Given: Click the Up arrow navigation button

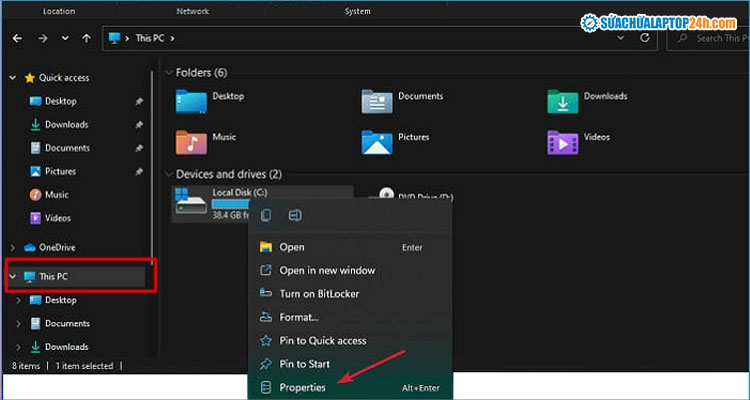Looking at the screenshot, I should point(86,38).
